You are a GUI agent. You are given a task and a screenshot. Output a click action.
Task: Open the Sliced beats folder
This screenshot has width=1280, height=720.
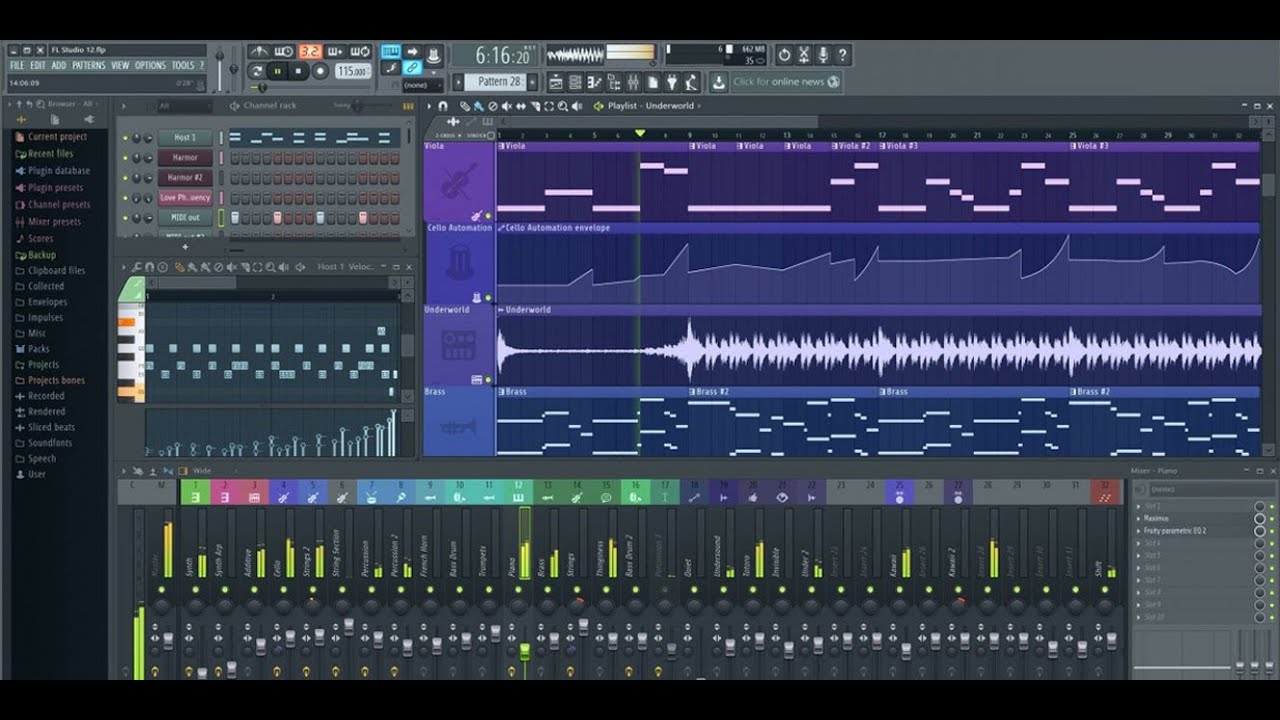[x=51, y=427]
